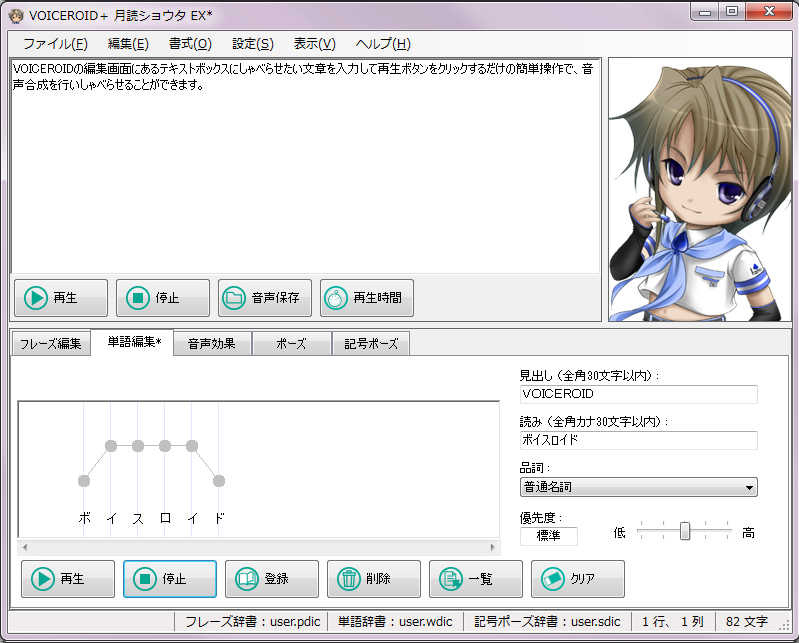799x643 pixels.
Task: Open the ポーズ tab
Action: (x=291, y=344)
